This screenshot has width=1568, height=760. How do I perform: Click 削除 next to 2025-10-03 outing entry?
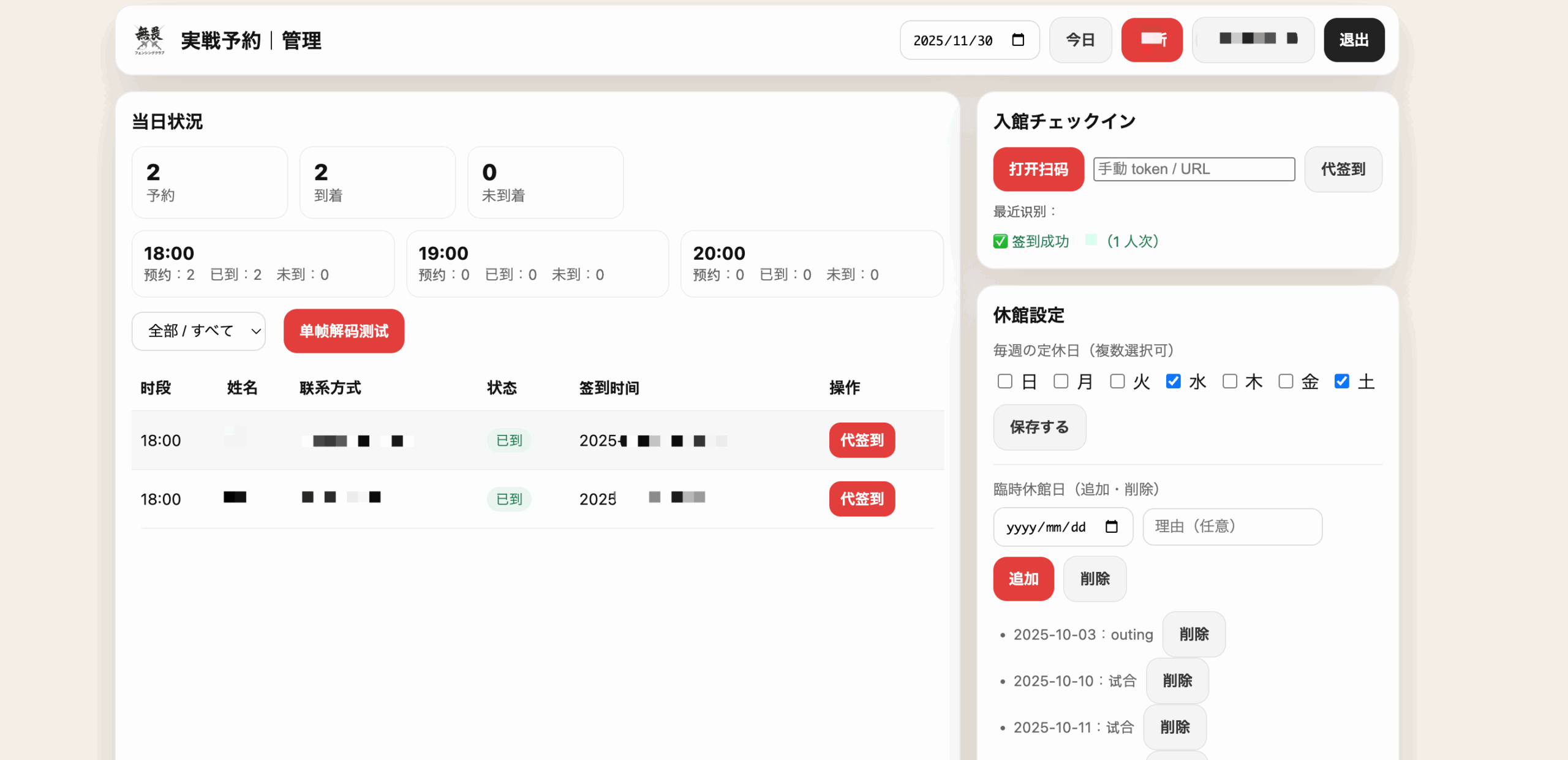1193,634
